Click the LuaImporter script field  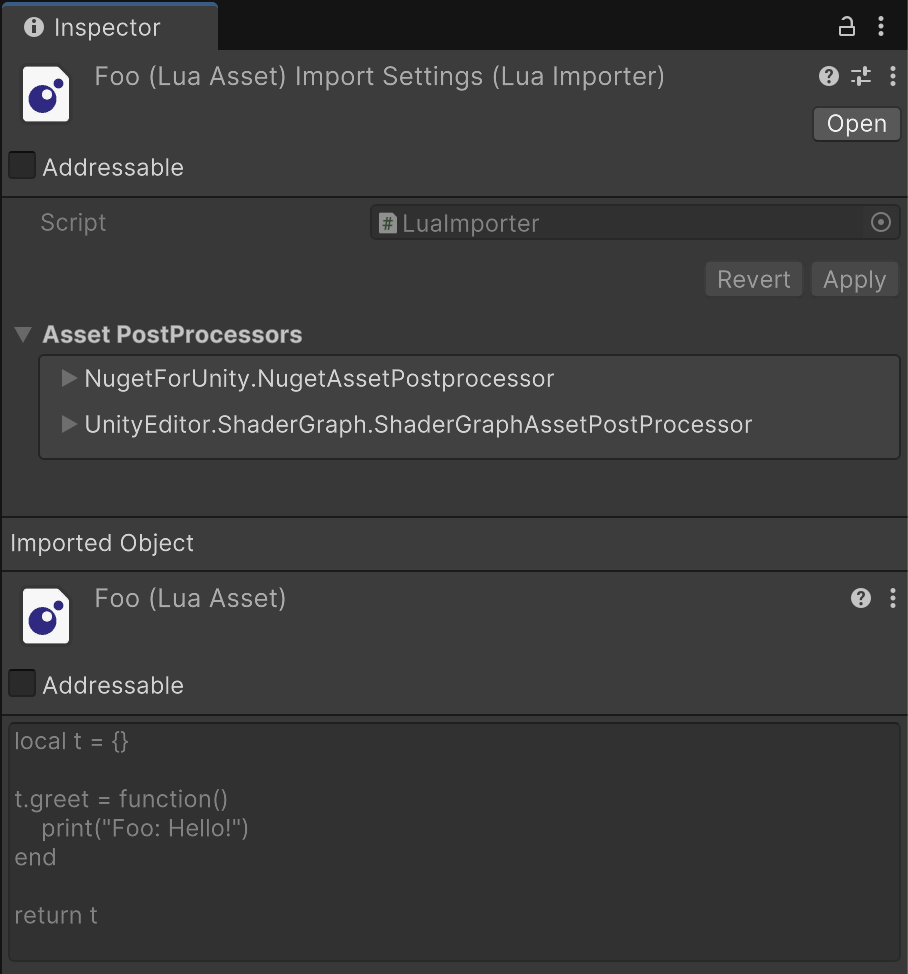click(x=620, y=223)
